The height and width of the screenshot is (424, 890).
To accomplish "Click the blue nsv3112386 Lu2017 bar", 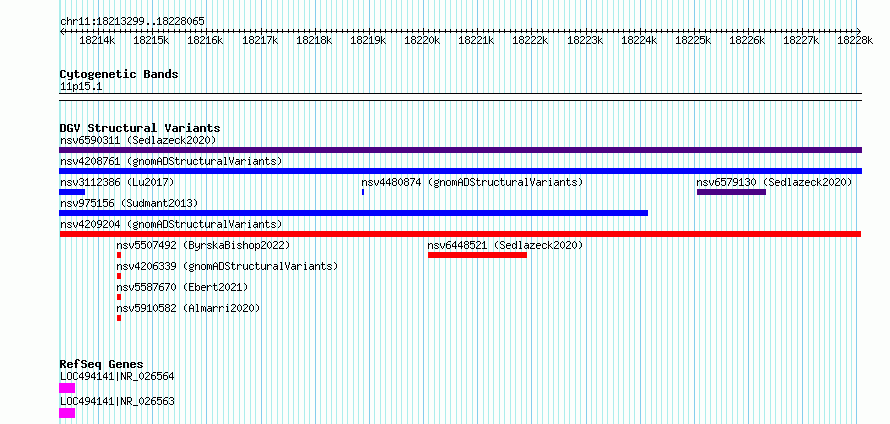I will [x=72, y=192].
